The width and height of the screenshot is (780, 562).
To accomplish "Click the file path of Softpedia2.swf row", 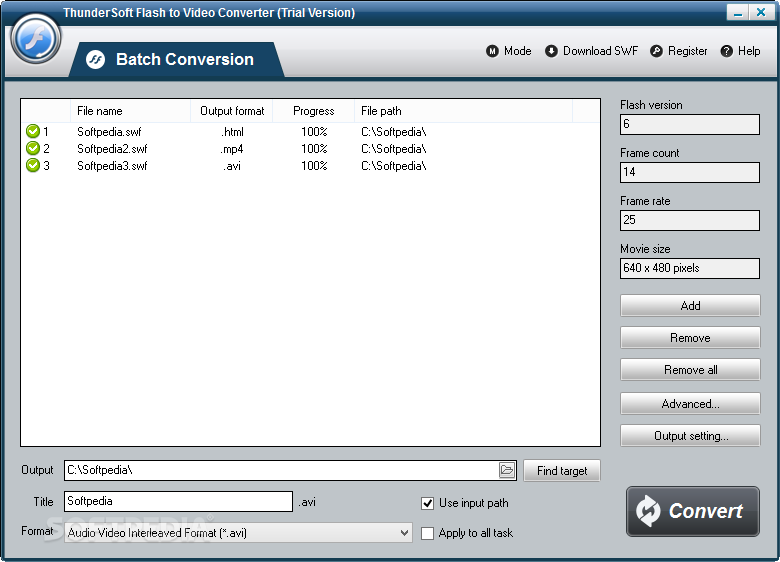I will pyautogui.click(x=393, y=149).
